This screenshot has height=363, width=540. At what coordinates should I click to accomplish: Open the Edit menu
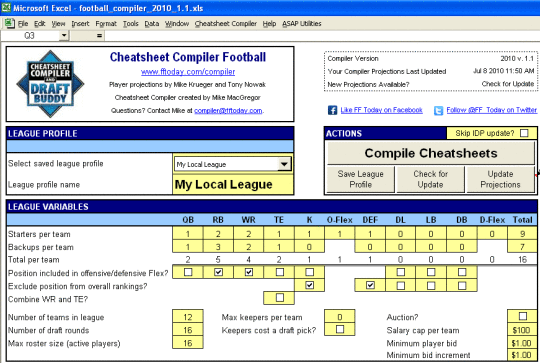[40, 23]
